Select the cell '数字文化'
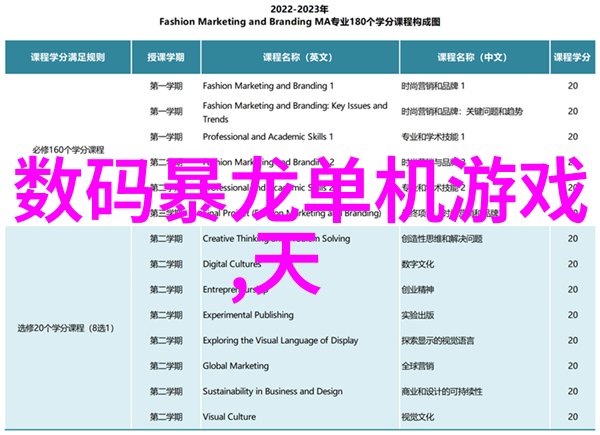This screenshot has width=600, height=435. point(417,264)
